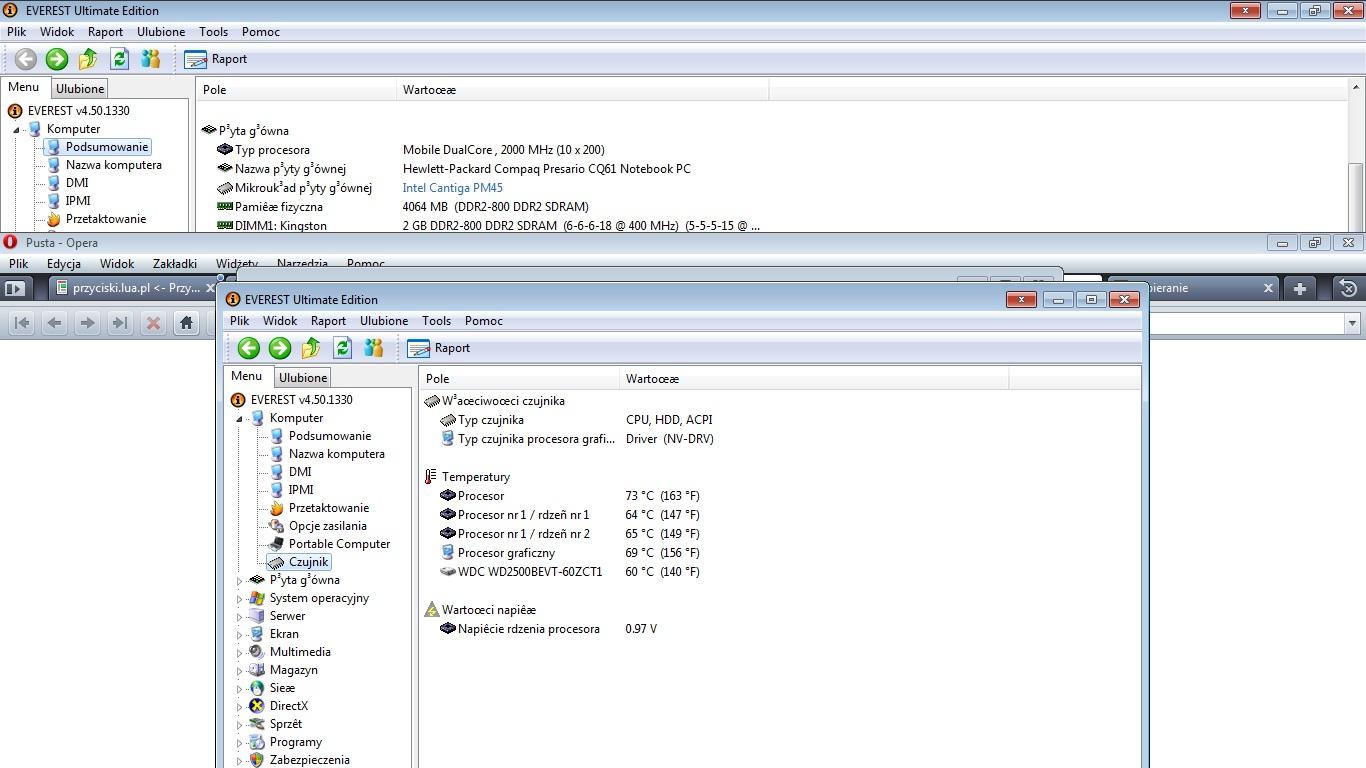Click Napięcie rdzenia procesora row icon
The image size is (1366, 768).
[x=448, y=629]
